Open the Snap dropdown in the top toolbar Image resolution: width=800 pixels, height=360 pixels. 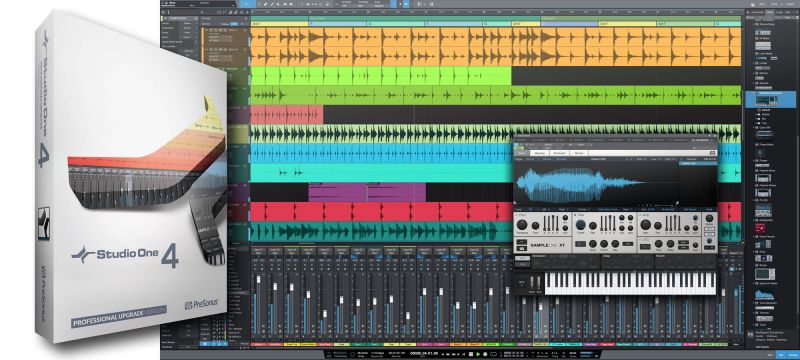tap(380, 6)
